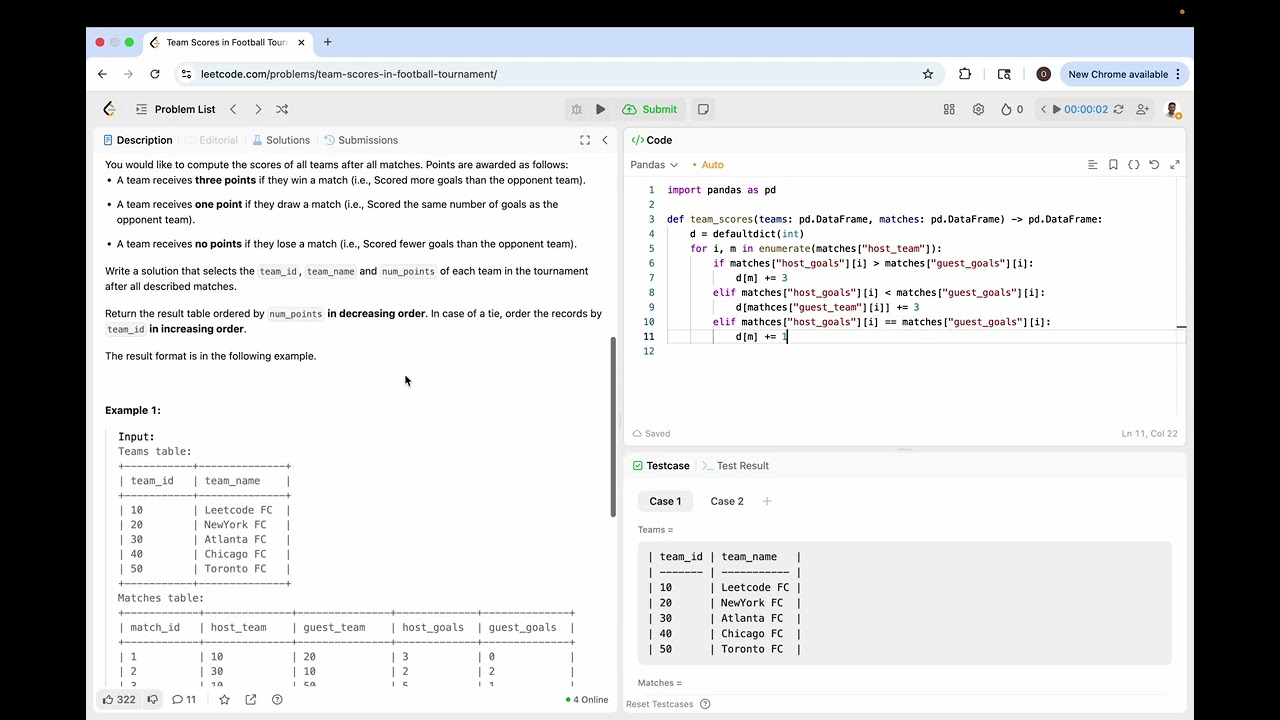
Task: Go back in Chrome
Action: [x=102, y=74]
